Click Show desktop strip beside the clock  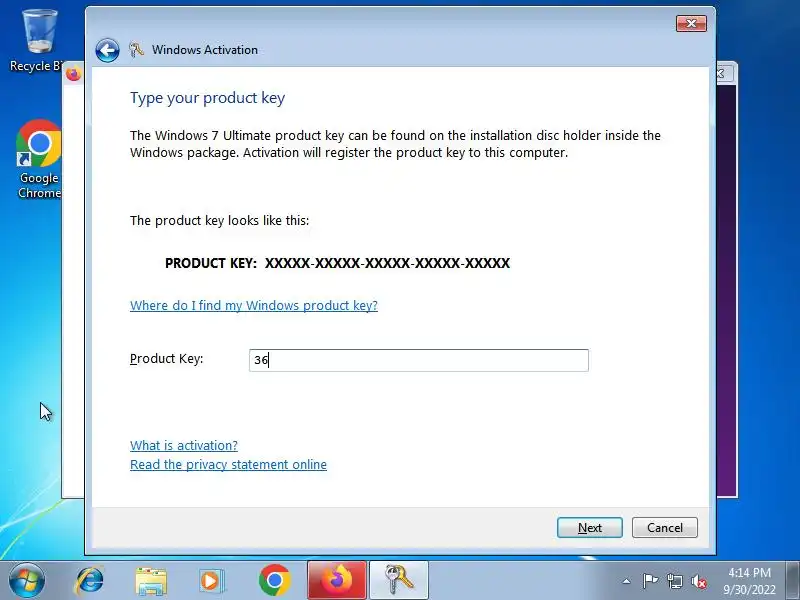coord(793,580)
